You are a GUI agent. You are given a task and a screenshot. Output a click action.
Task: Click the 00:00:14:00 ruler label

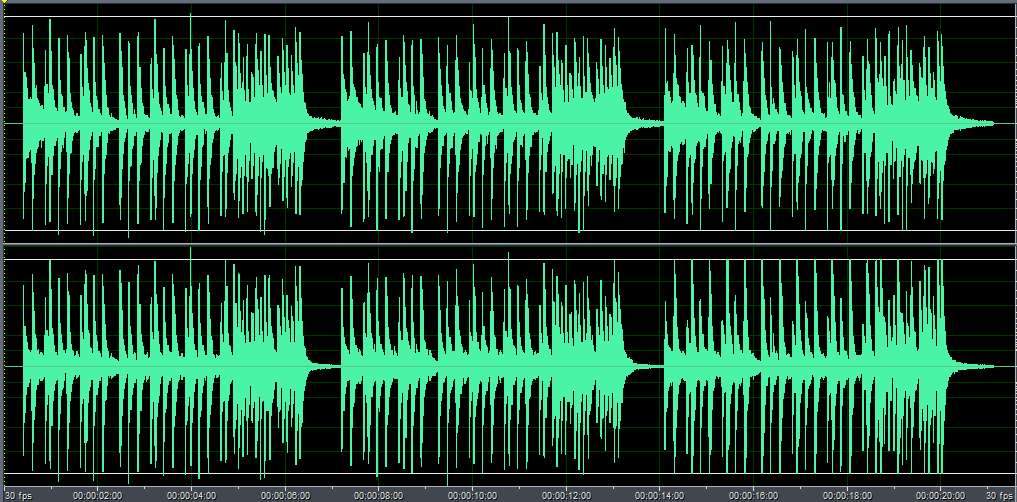[x=660, y=496]
